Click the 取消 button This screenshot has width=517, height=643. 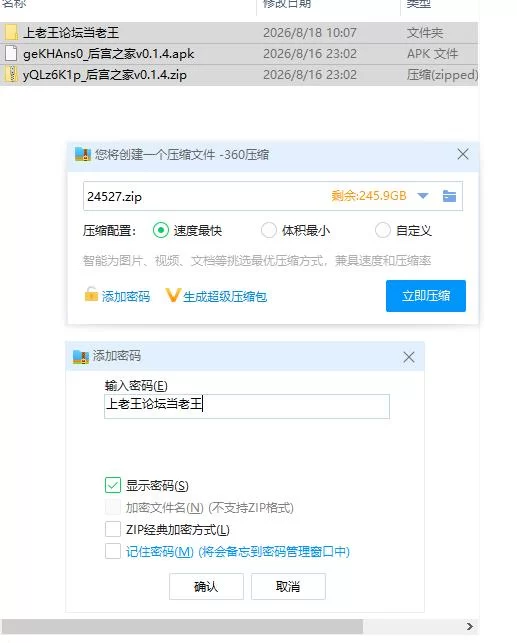(x=288, y=586)
